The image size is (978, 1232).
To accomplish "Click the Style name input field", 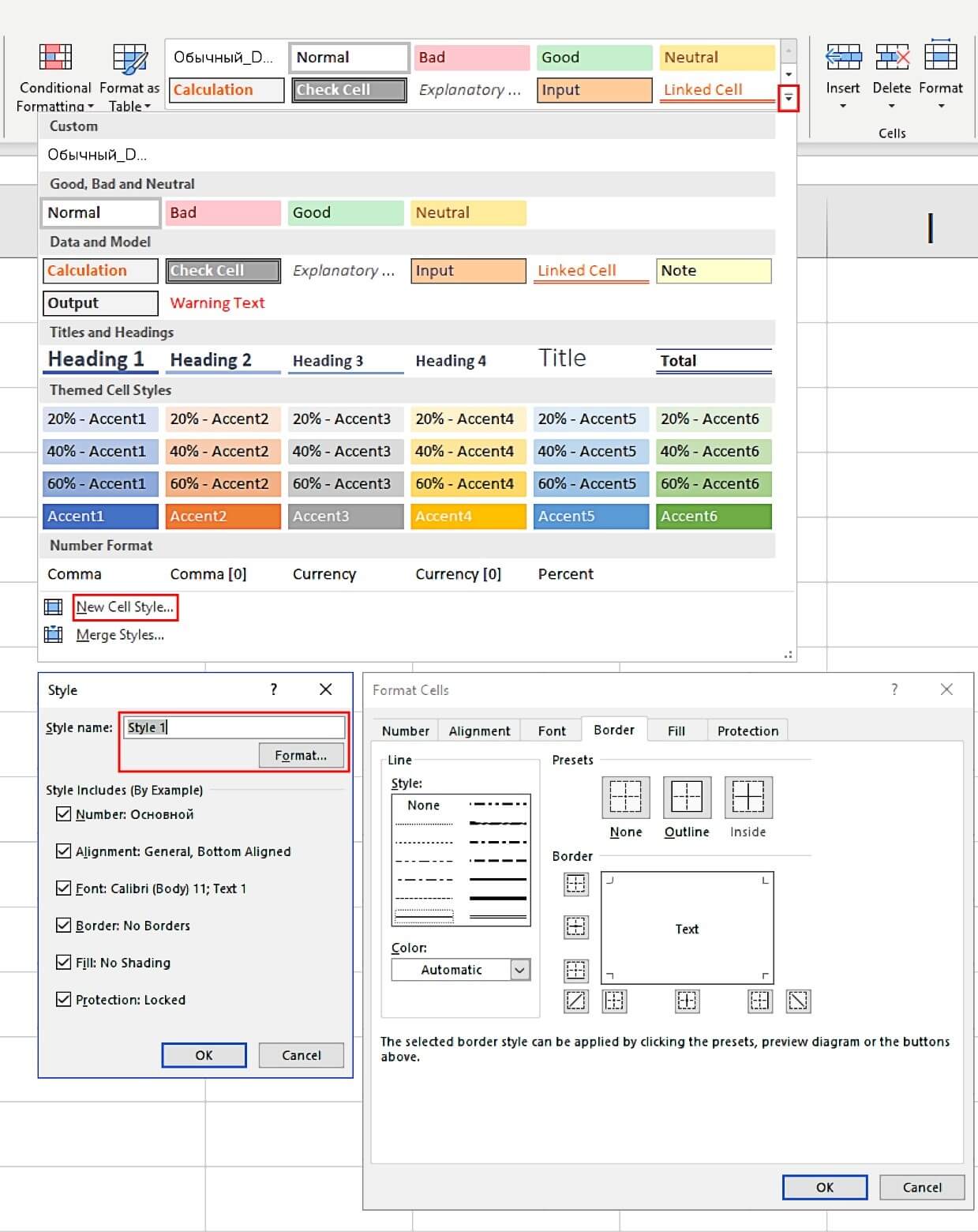I will point(234,727).
